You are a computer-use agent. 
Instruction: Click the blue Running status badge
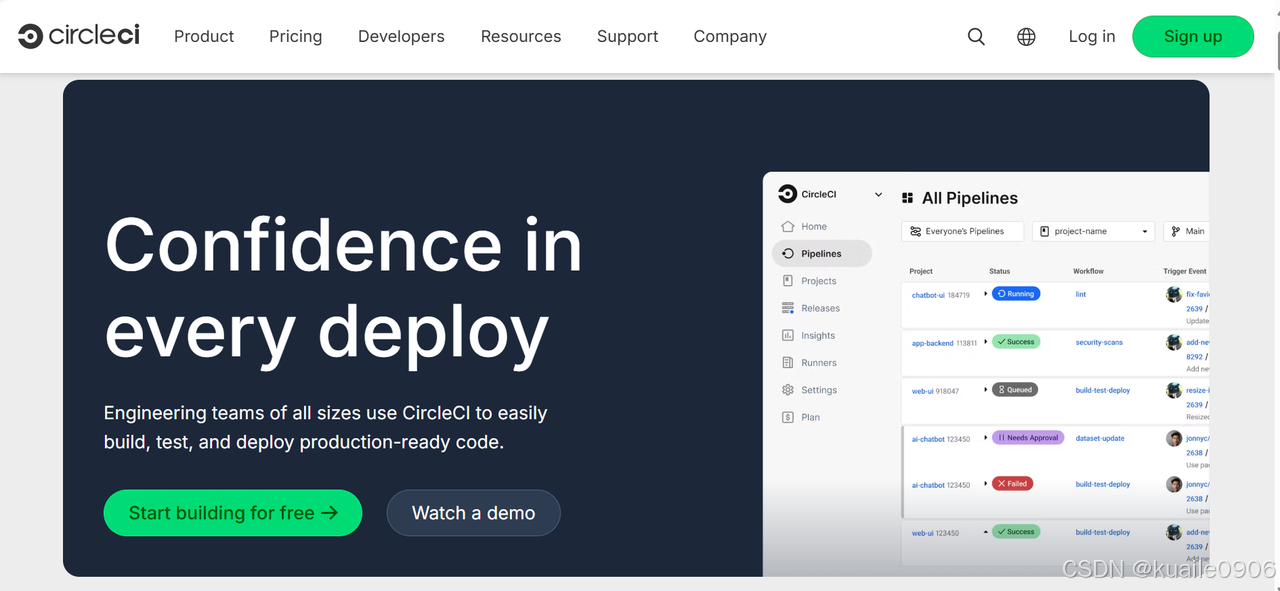[x=1016, y=294]
